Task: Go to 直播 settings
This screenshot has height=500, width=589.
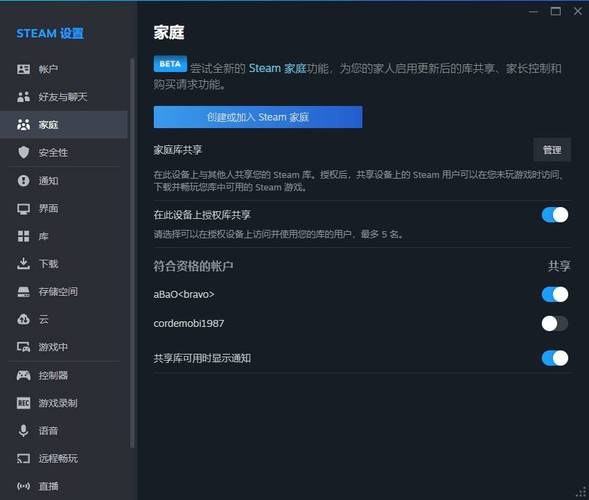Action: [x=64, y=486]
